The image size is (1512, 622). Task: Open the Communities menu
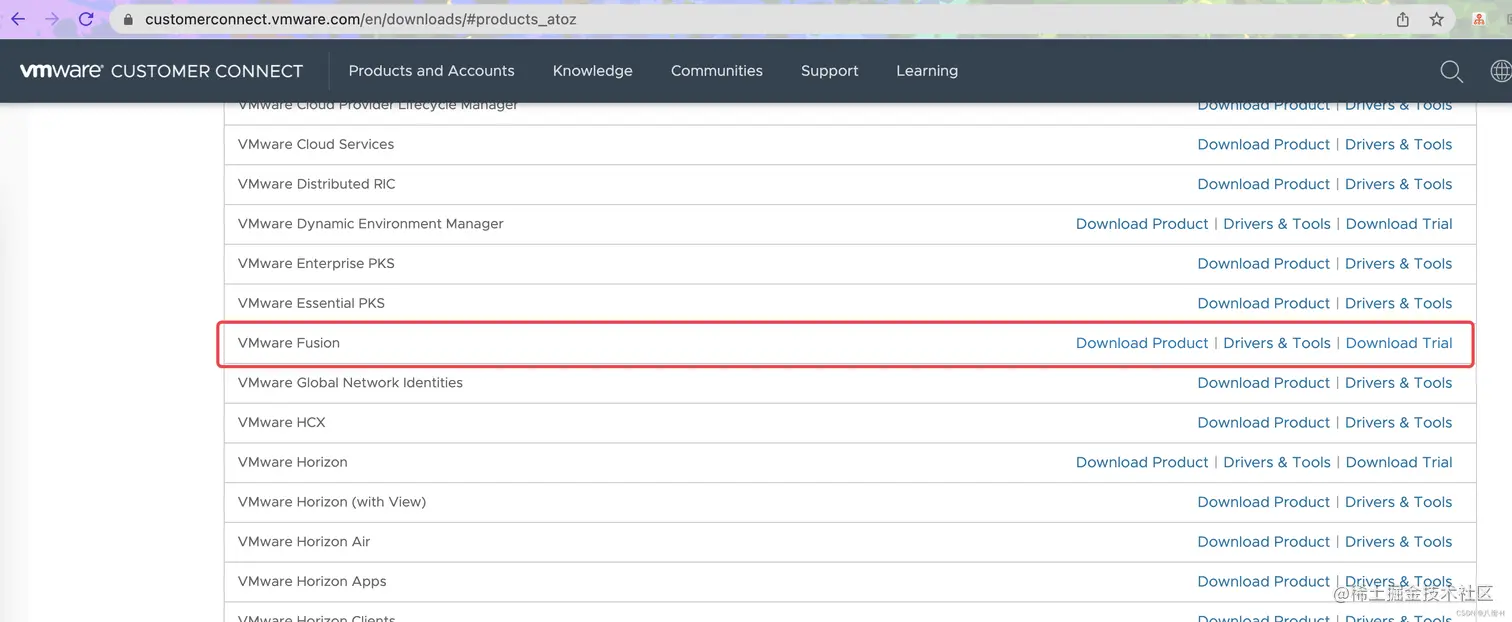(716, 71)
